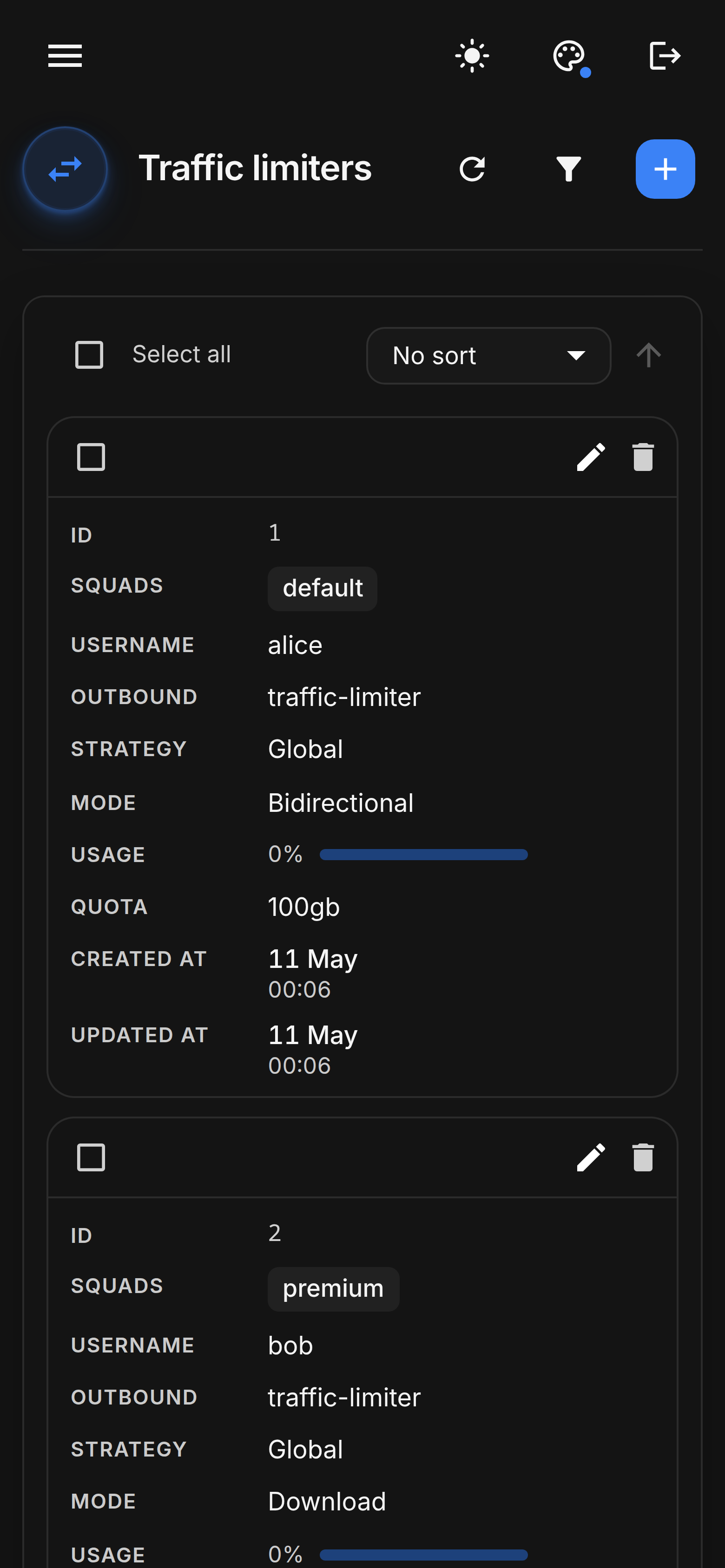This screenshot has width=725, height=1568.
Task: Switch to light theme via sun icon
Action: 472,56
